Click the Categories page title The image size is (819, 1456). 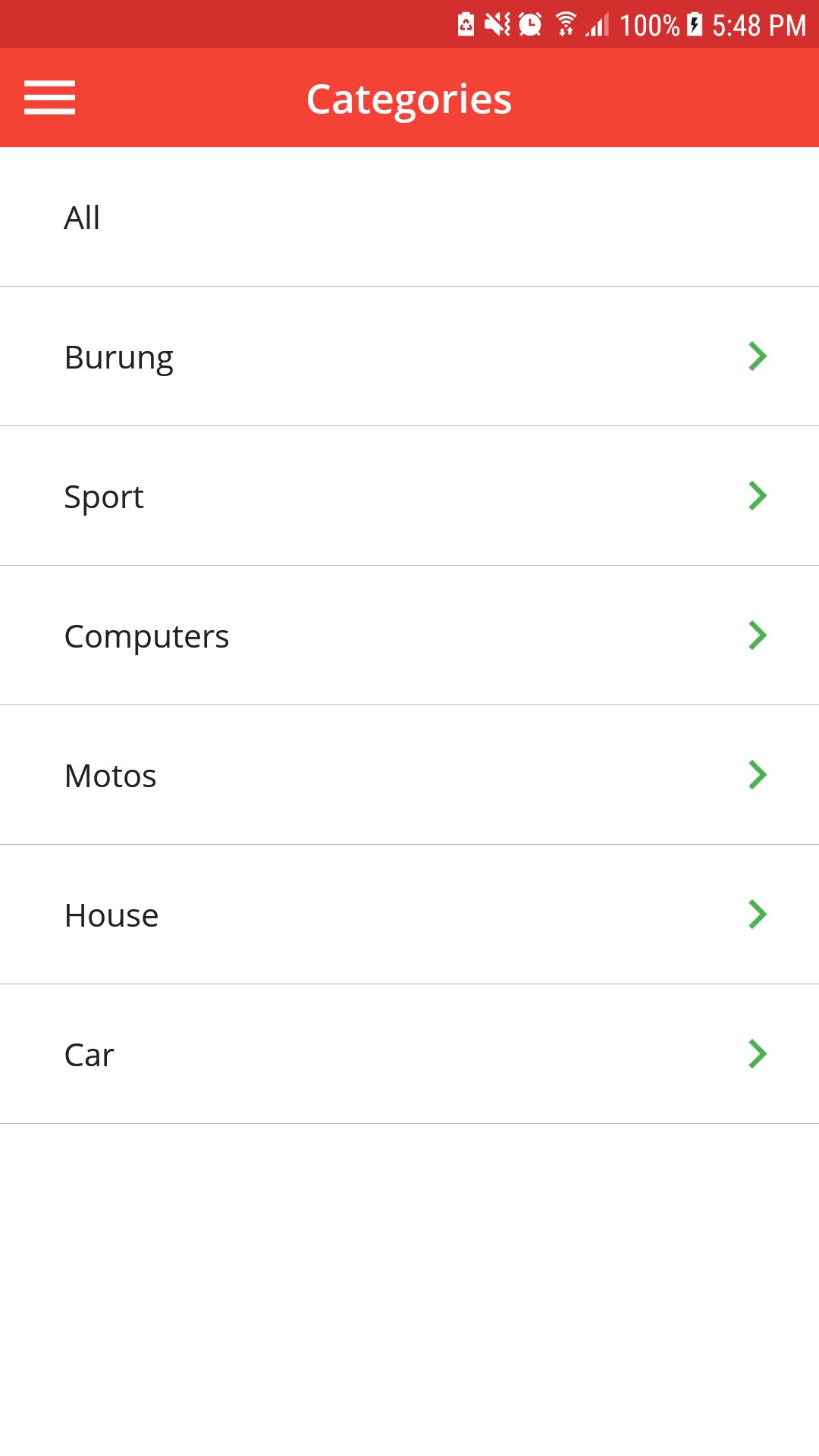[x=409, y=99]
